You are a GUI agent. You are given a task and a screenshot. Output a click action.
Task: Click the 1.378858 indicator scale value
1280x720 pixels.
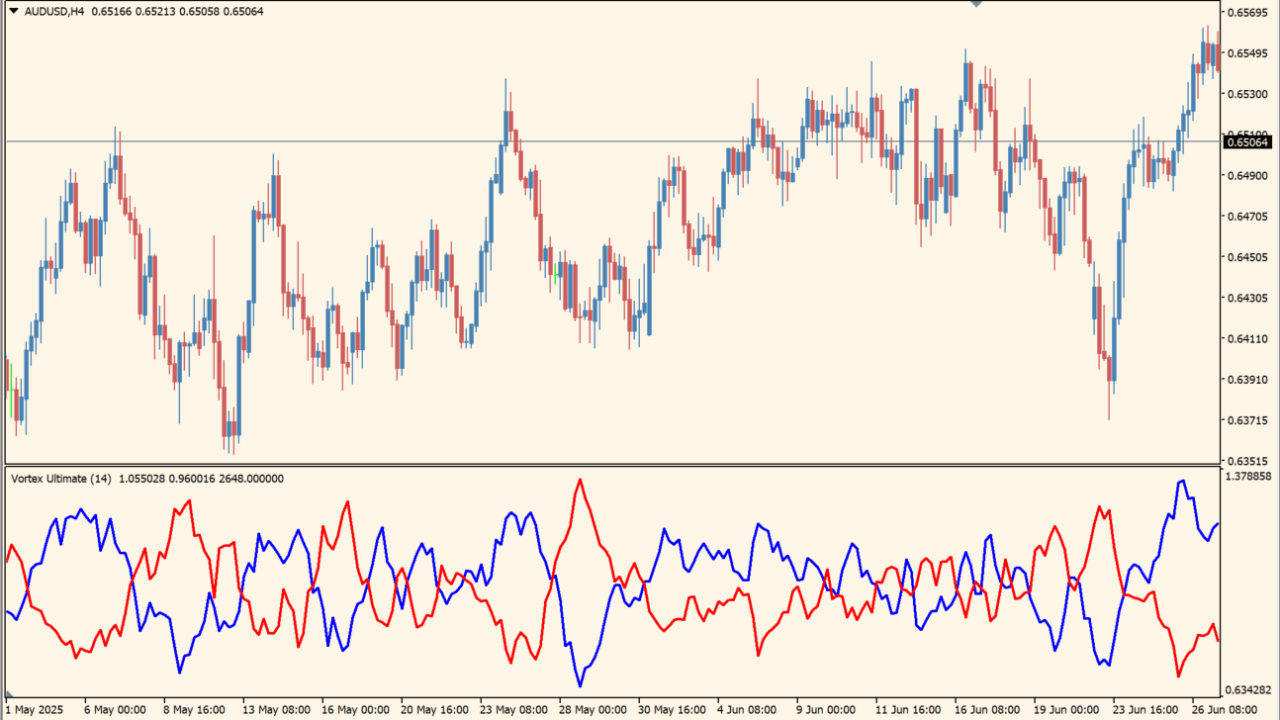pos(1251,477)
